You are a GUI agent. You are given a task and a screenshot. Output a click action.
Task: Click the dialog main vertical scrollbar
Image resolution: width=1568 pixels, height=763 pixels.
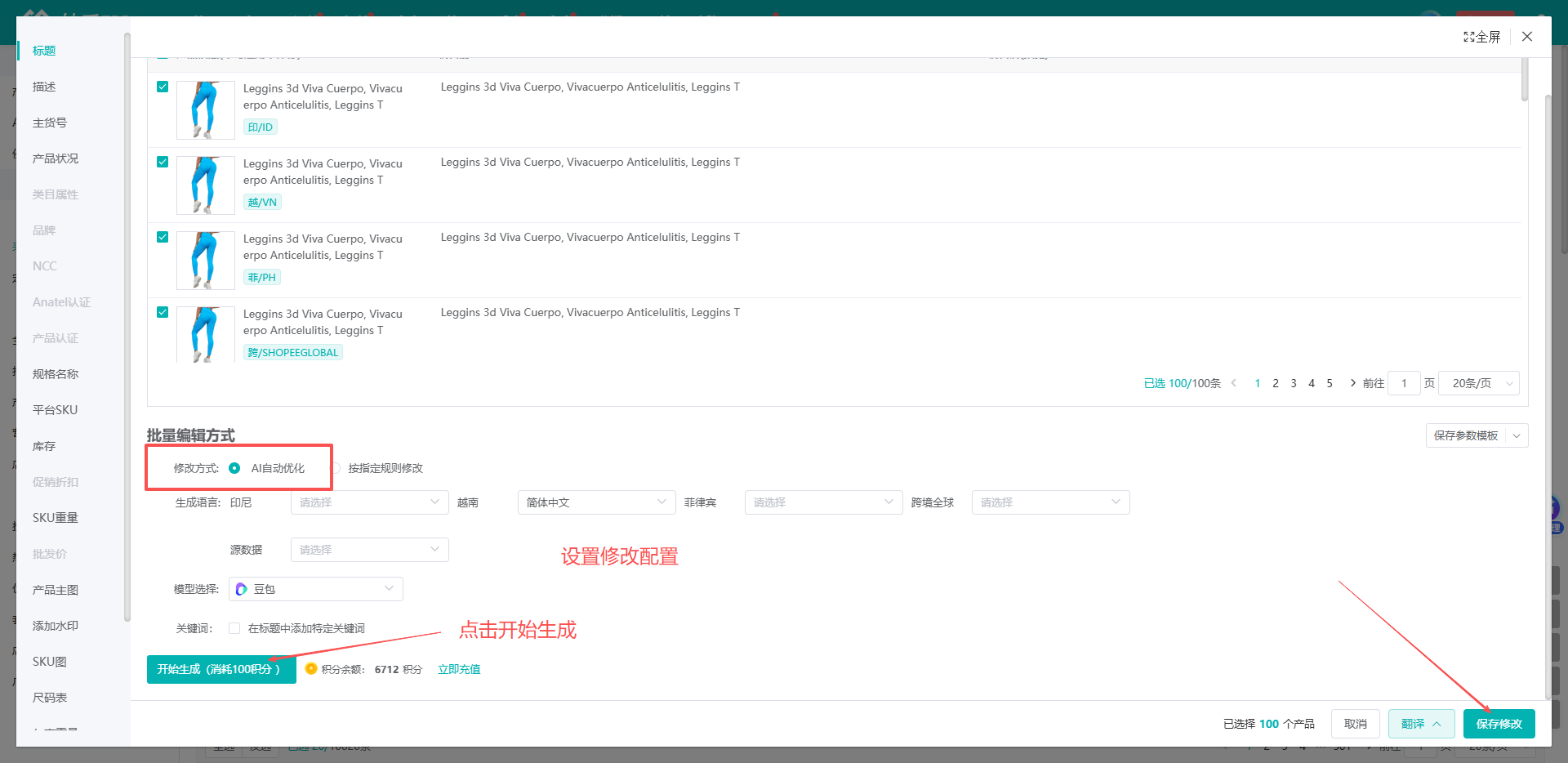tap(1548, 398)
